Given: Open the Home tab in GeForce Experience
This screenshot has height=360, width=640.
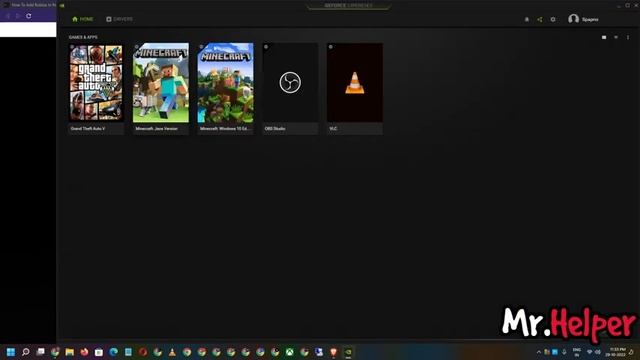Looking at the screenshot, I should coord(82,19).
